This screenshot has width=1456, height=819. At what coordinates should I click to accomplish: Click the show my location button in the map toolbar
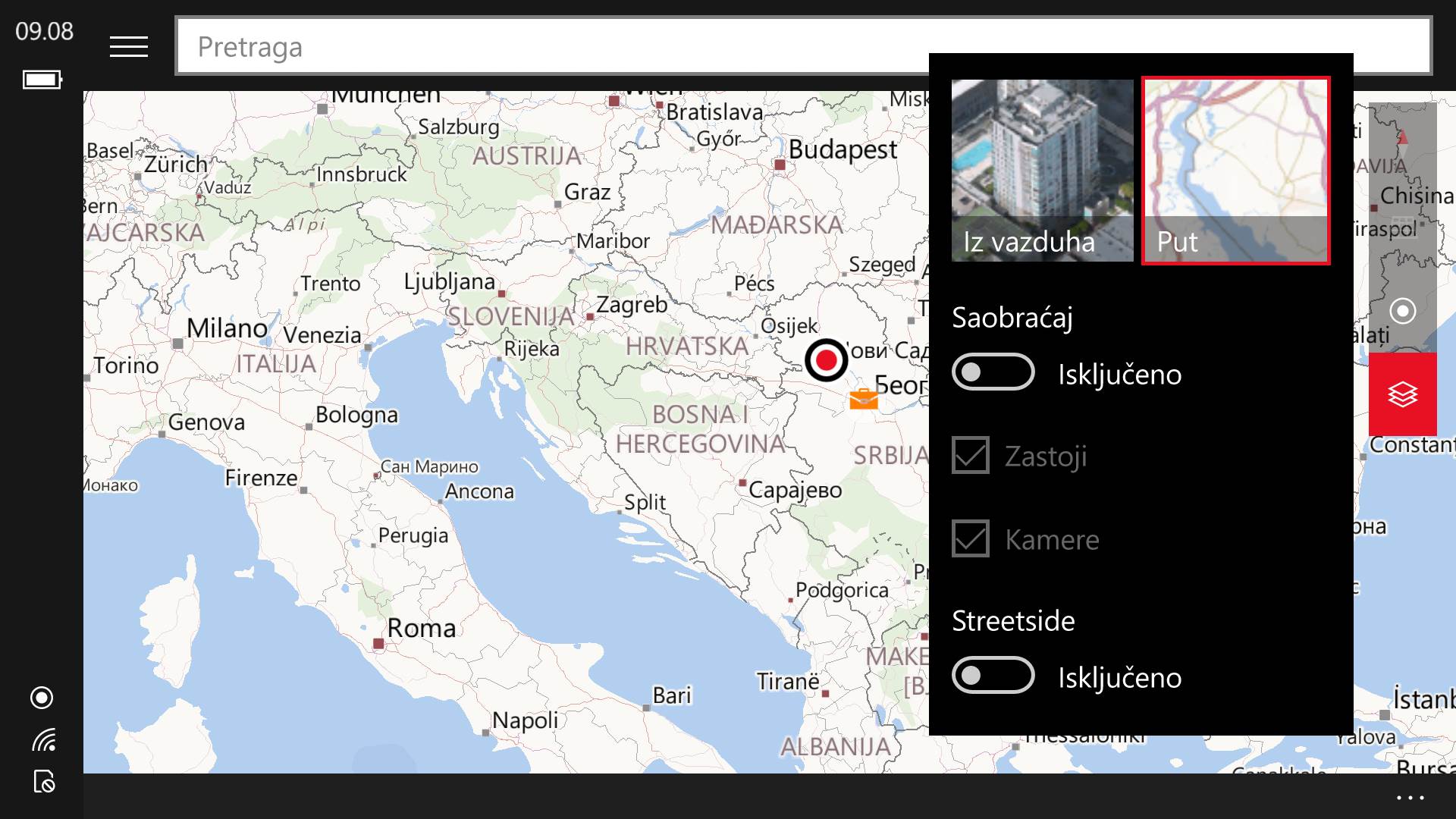pyautogui.click(x=1402, y=311)
